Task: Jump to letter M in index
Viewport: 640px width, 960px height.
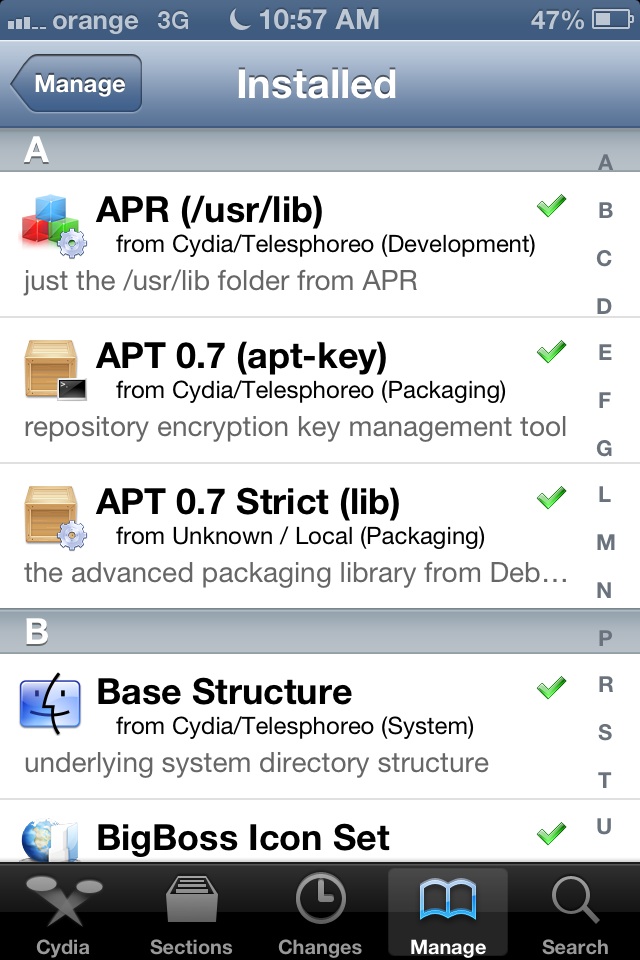Action: click(x=605, y=542)
